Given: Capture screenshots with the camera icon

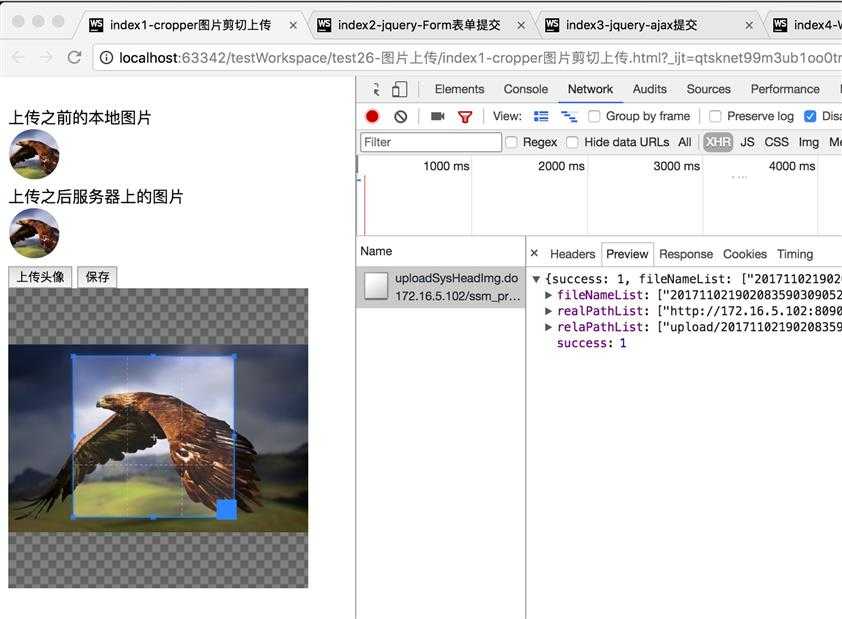Looking at the screenshot, I should 438,116.
